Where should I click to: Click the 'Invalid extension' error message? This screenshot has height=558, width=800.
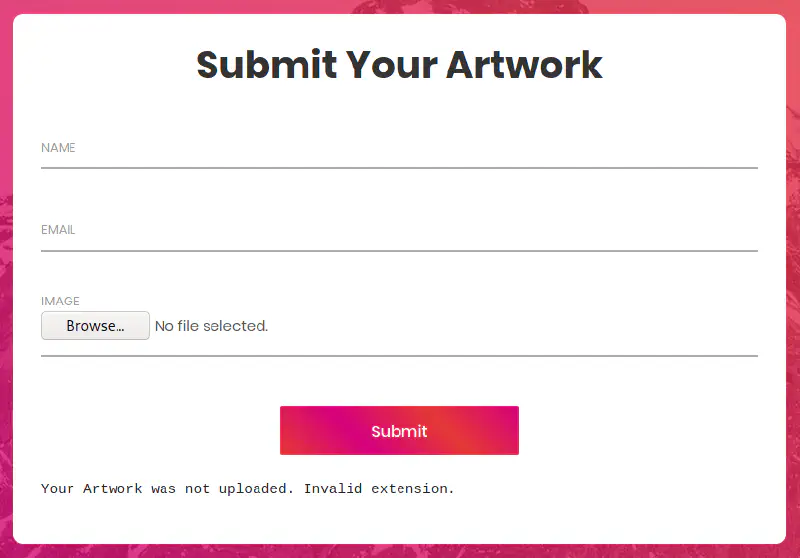(x=379, y=489)
